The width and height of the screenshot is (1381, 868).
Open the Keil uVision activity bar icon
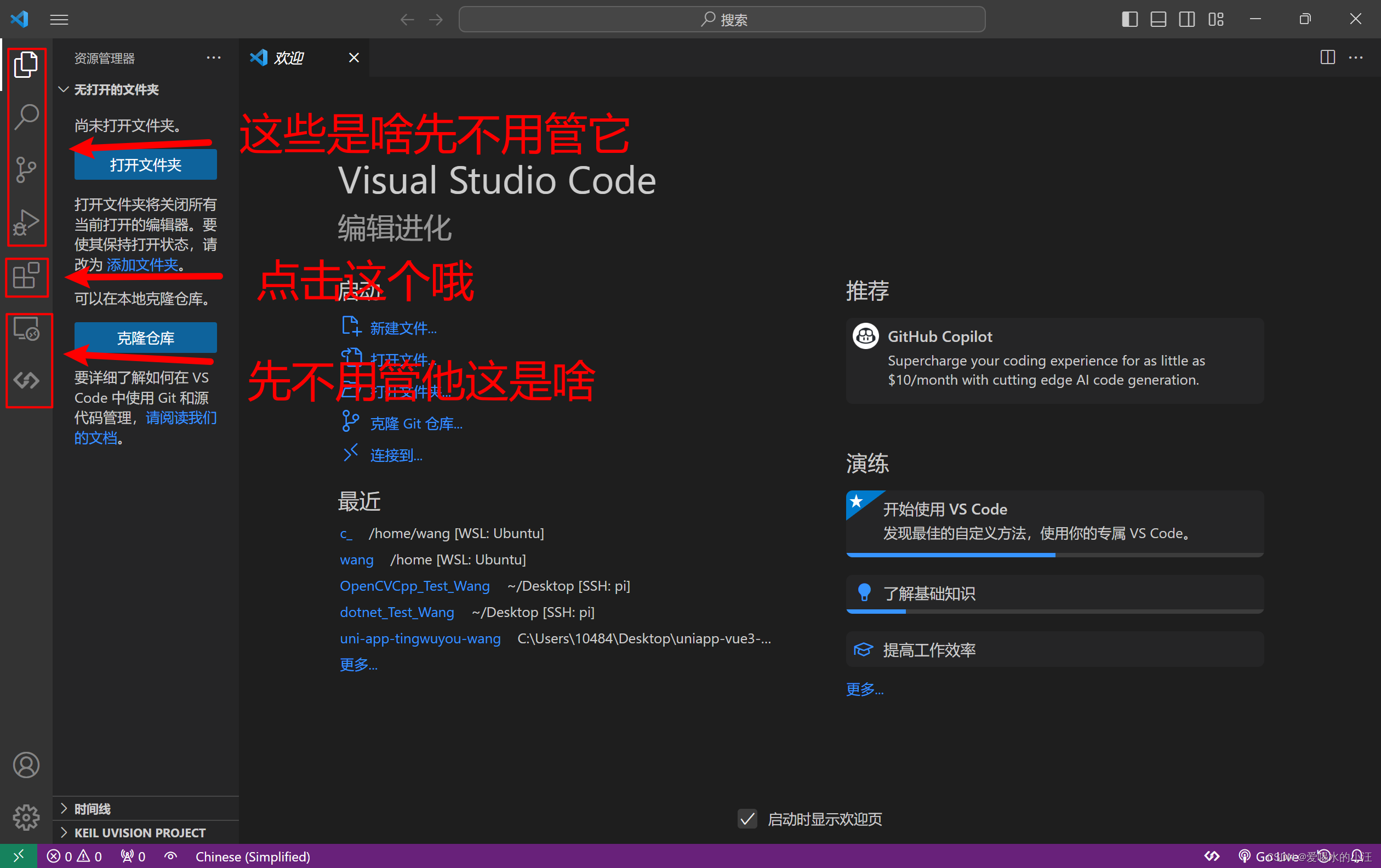point(26,380)
